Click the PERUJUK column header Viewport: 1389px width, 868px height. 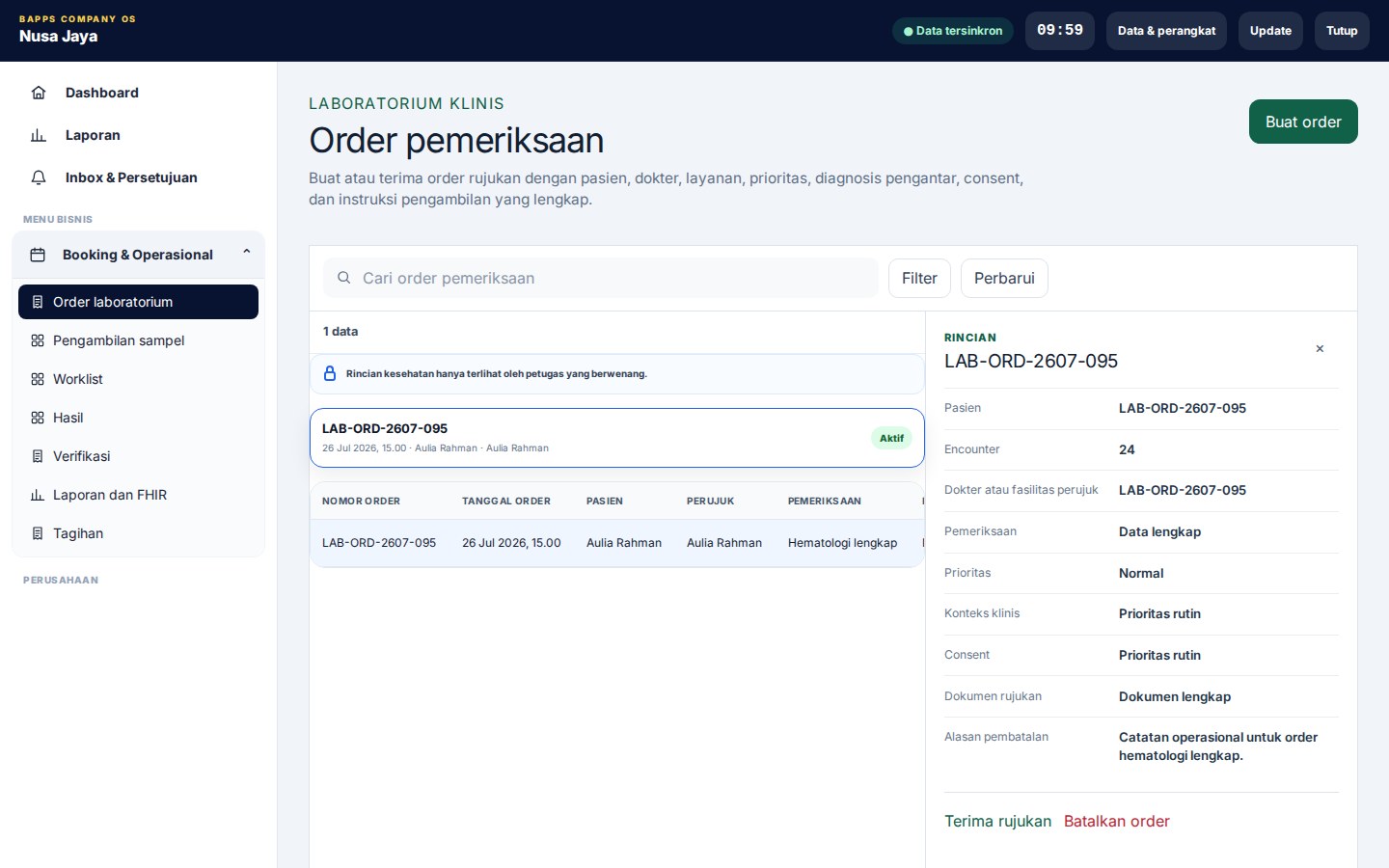pyautogui.click(x=711, y=502)
